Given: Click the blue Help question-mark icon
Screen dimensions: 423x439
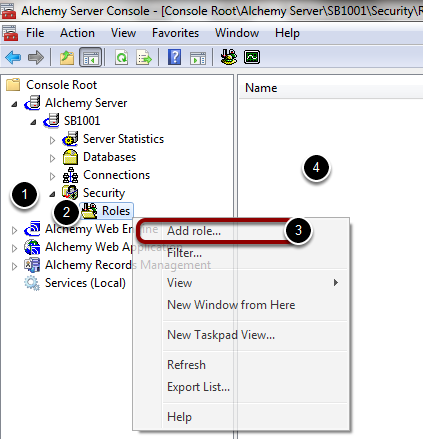Looking at the screenshot, I should pos(175,57).
